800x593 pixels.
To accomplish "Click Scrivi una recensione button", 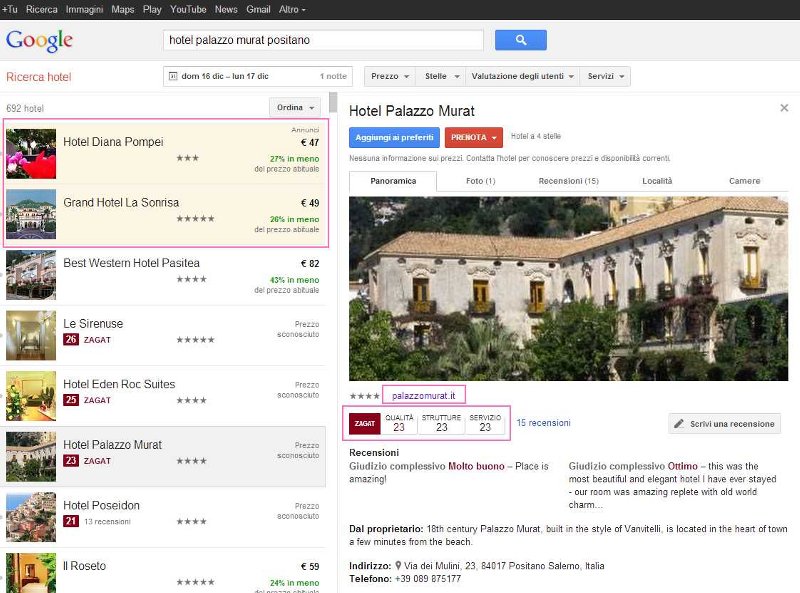I will point(724,424).
